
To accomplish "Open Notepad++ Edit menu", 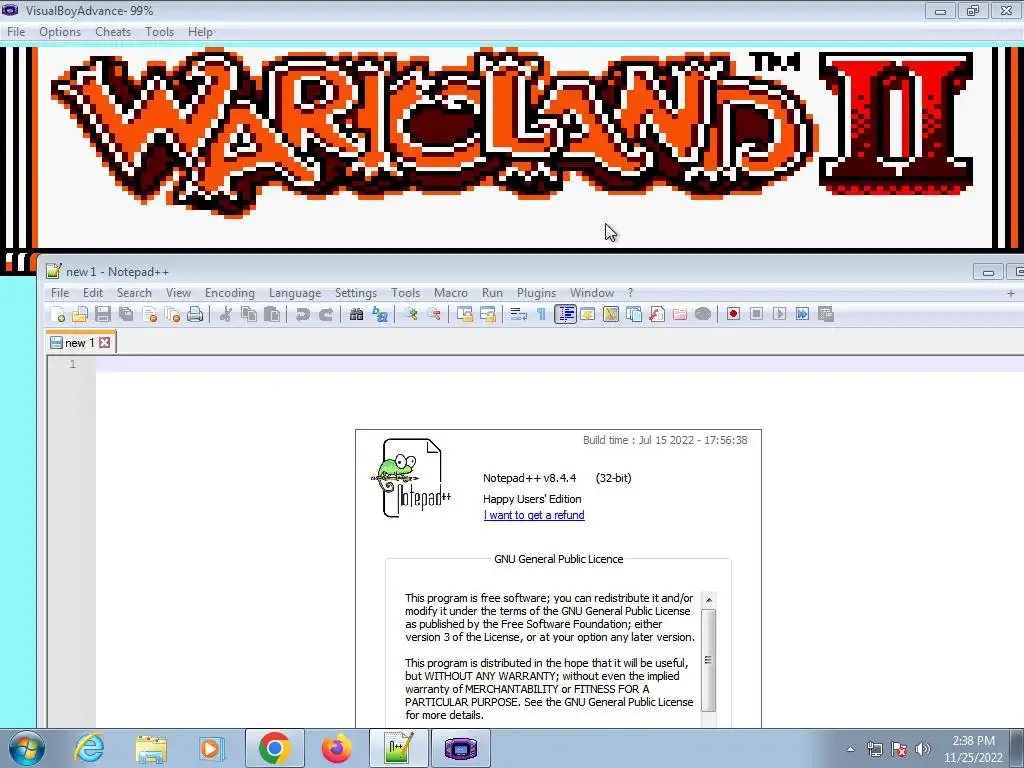I will [x=93, y=293].
